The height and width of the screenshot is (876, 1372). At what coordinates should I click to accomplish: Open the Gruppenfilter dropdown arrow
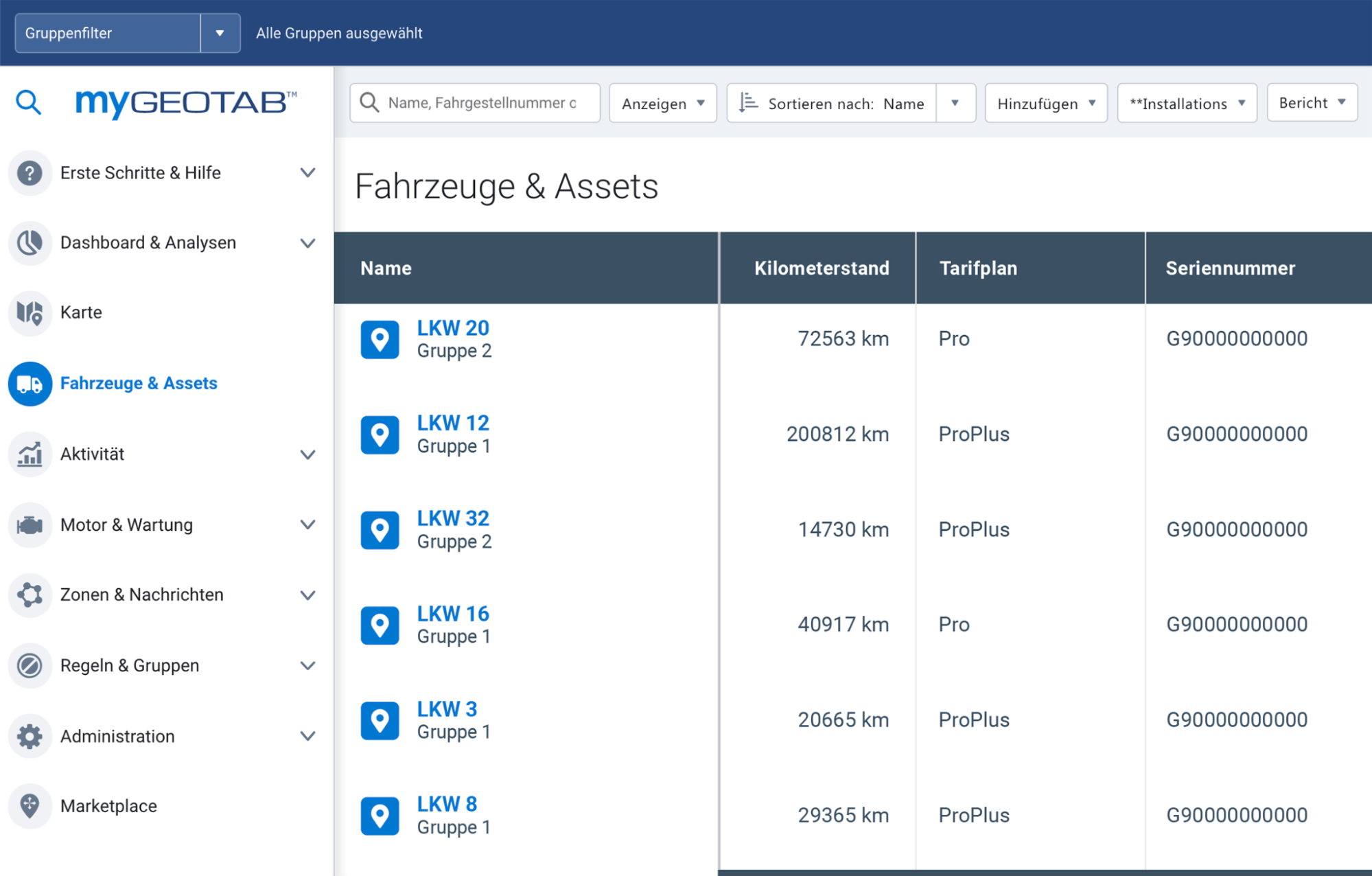click(x=220, y=33)
